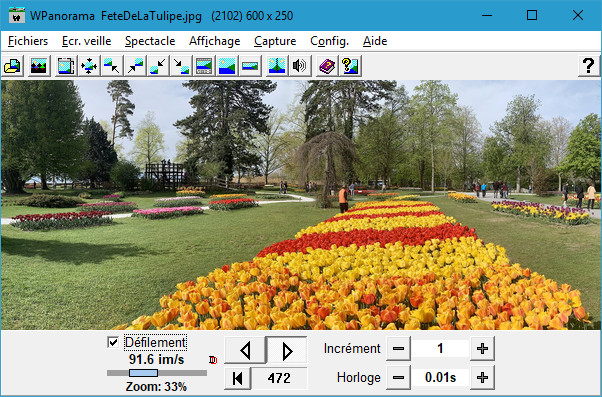Decrease Incrément with minus button

(x=399, y=349)
